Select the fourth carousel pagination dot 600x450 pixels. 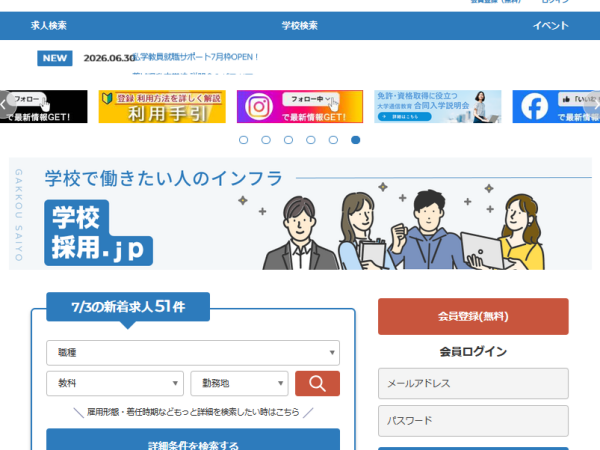[x=311, y=140]
